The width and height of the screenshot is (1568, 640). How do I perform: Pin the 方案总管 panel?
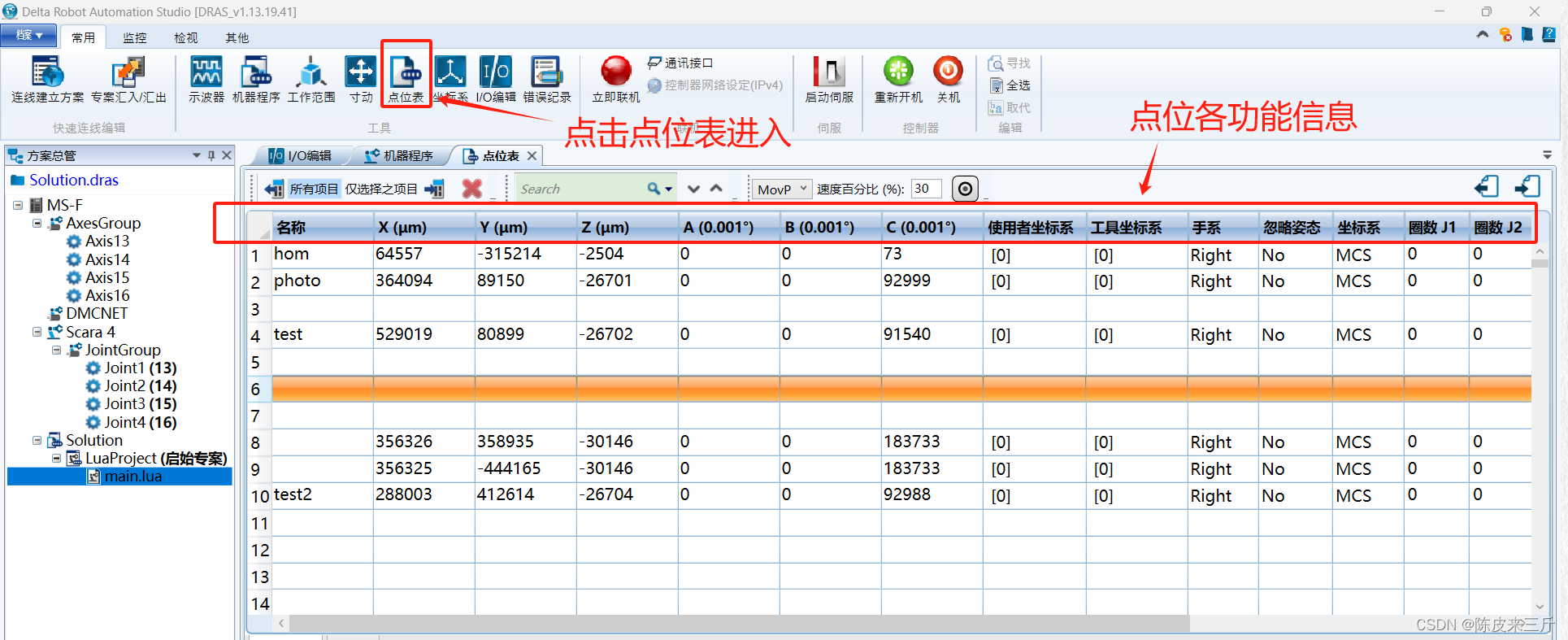[x=211, y=155]
